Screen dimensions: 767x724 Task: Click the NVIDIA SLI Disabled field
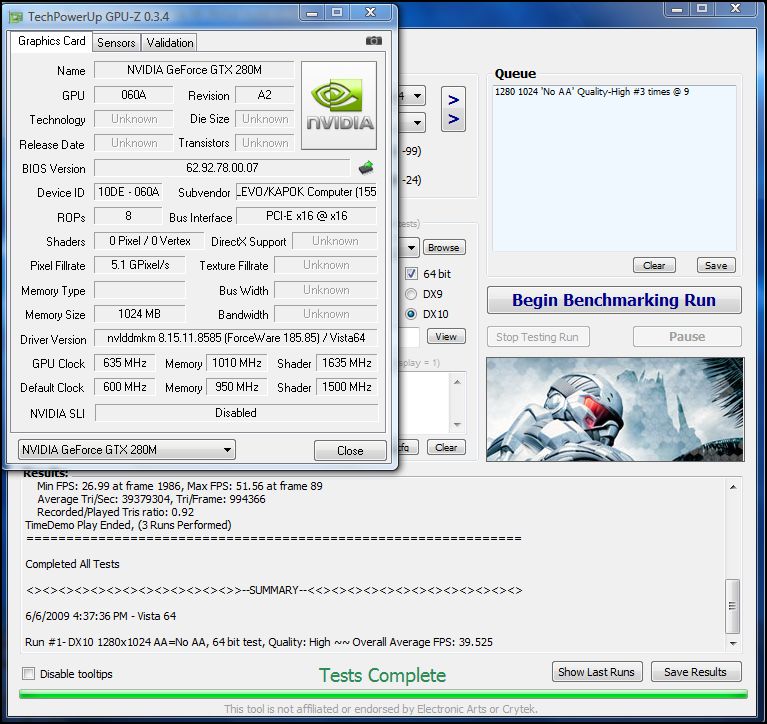pos(236,412)
